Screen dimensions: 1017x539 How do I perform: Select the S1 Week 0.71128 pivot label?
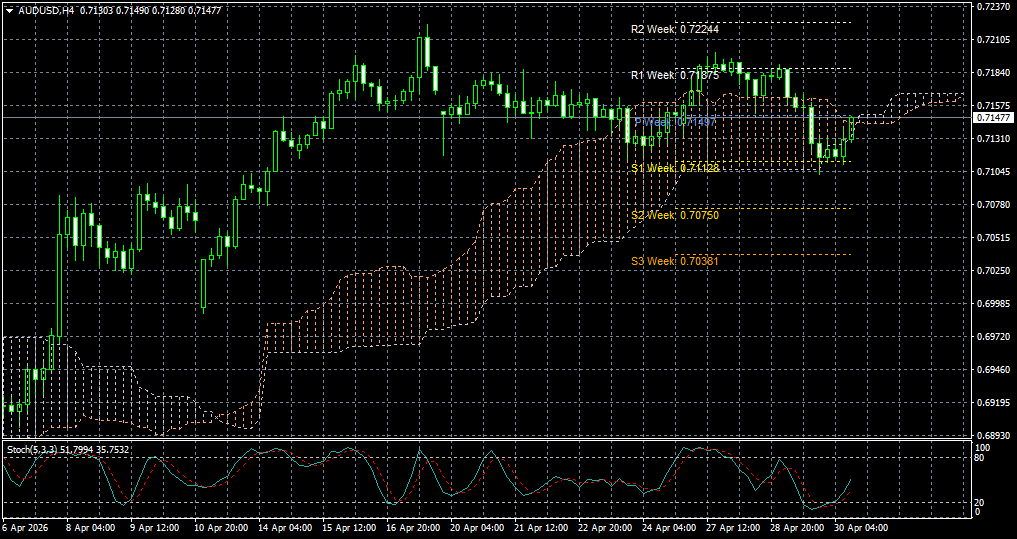(675, 168)
